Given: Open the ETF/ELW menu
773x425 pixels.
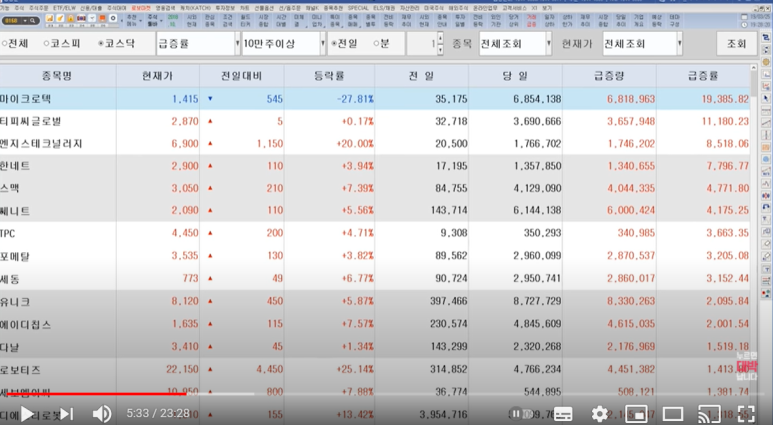Looking at the screenshot, I should pos(65,8).
